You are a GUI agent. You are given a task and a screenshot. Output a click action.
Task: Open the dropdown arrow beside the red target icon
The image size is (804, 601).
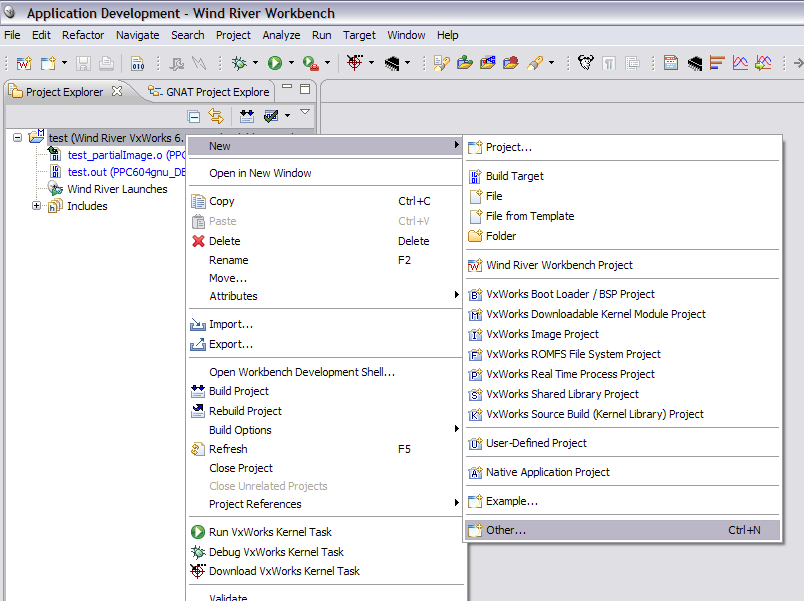click(x=371, y=63)
